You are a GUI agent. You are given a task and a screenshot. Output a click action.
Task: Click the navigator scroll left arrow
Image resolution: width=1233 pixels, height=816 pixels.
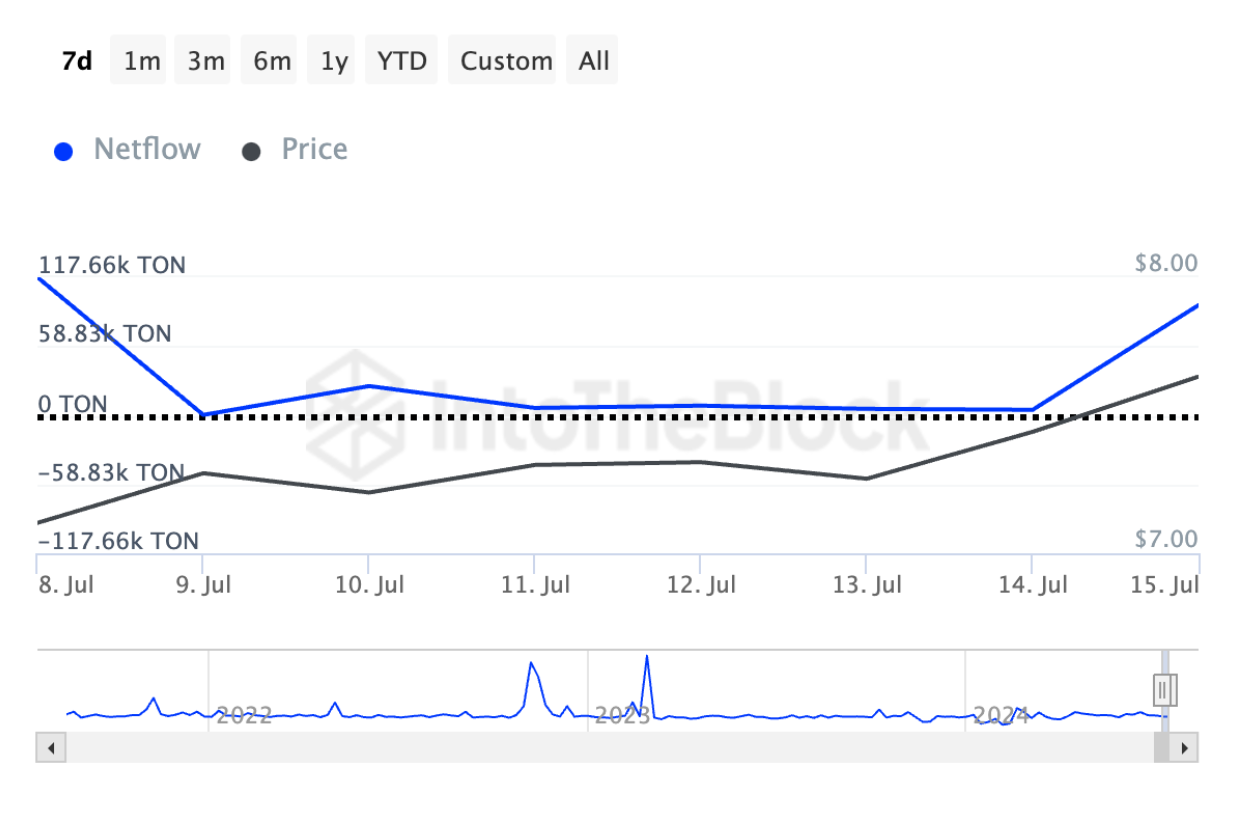tap(51, 747)
